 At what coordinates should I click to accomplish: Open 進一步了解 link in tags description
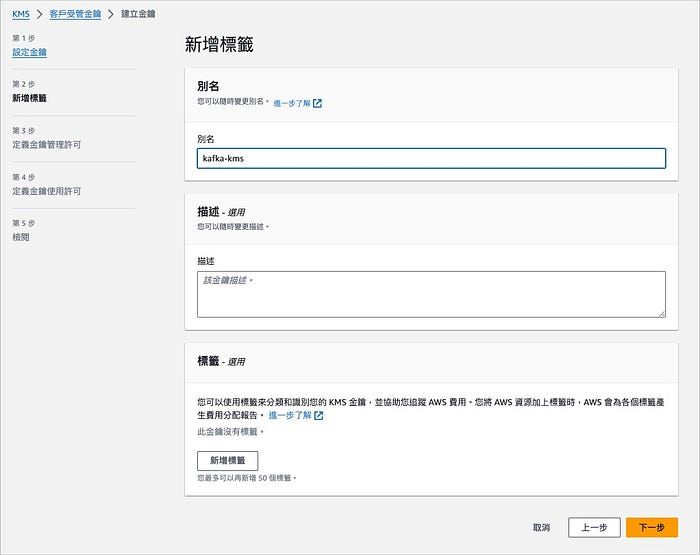290,415
